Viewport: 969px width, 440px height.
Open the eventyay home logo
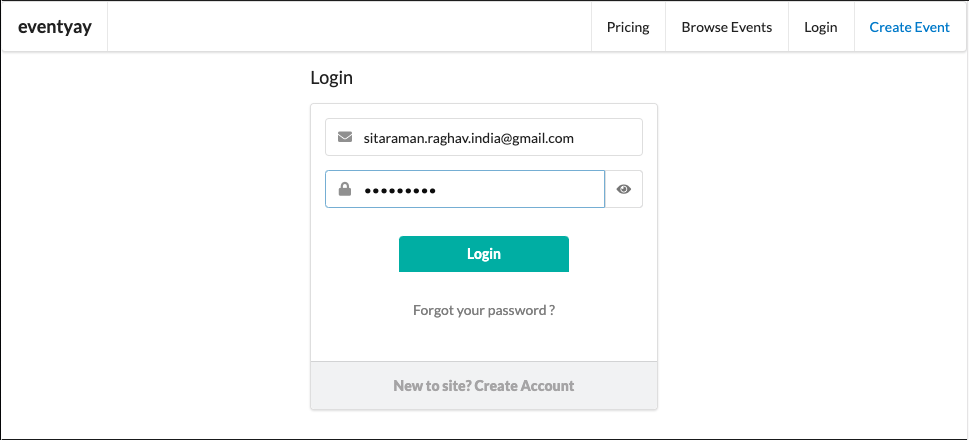pos(55,27)
